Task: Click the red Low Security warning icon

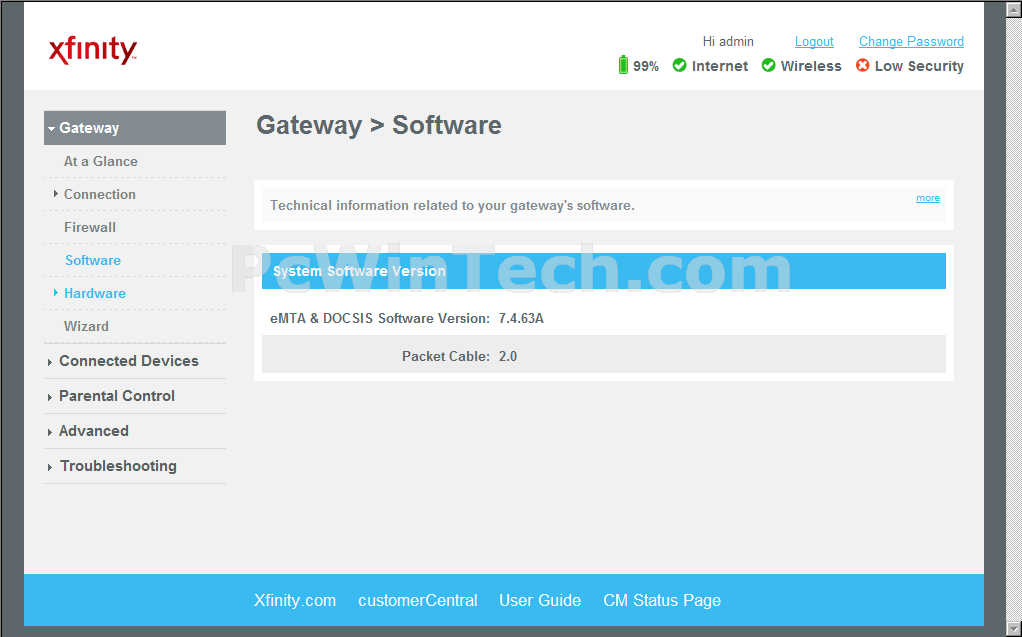Action: (x=862, y=65)
